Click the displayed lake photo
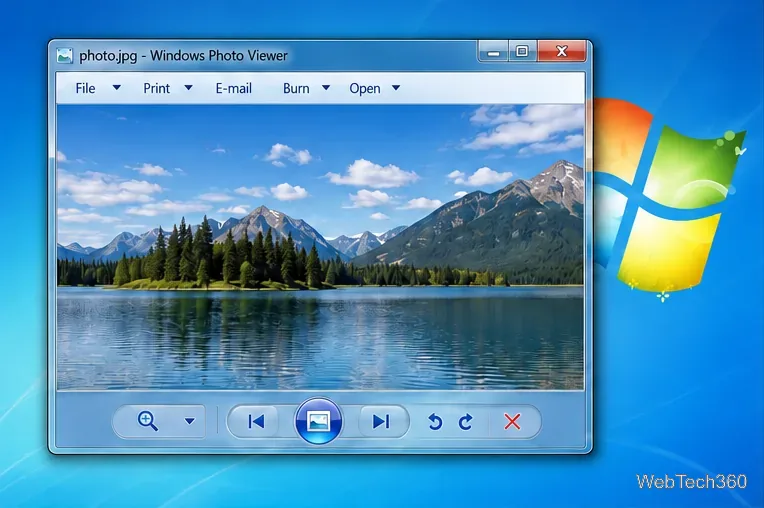Viewport: 764px width, 508px height. coord(320,247)
